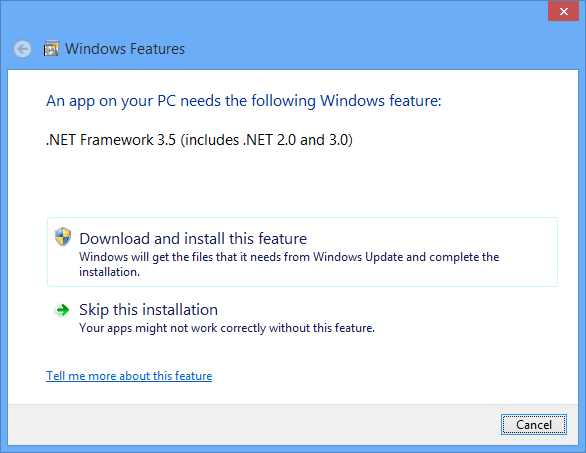Open Tell me more about this feature

point(129,376)
